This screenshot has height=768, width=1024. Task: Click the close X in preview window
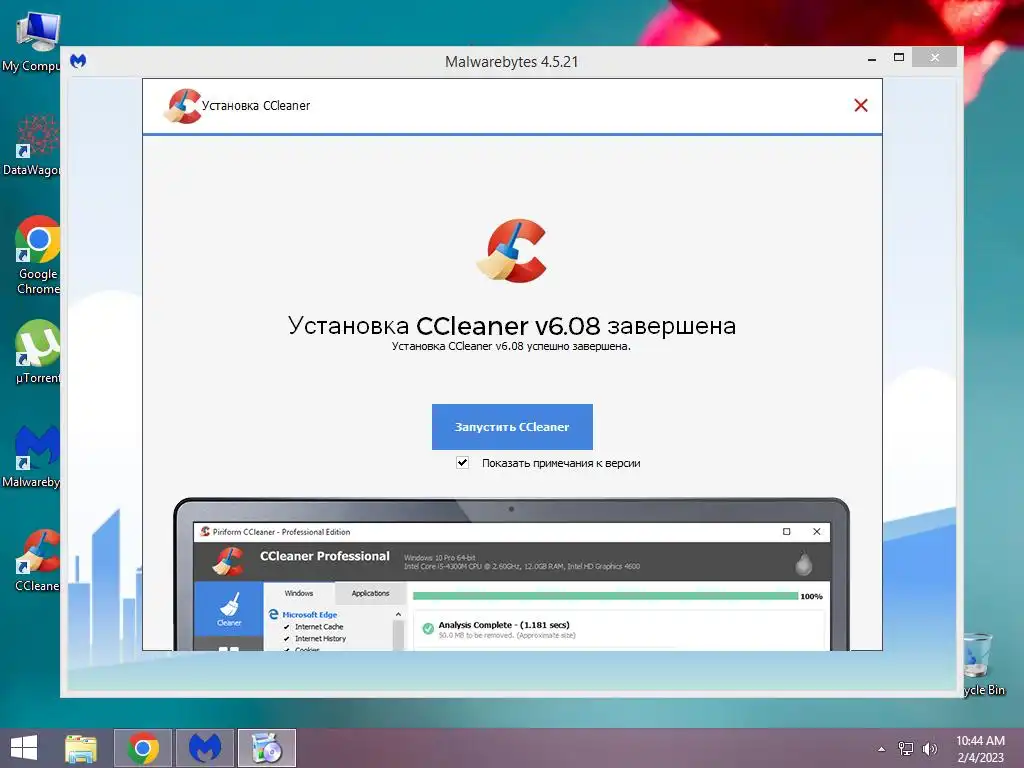coord(816,532)
